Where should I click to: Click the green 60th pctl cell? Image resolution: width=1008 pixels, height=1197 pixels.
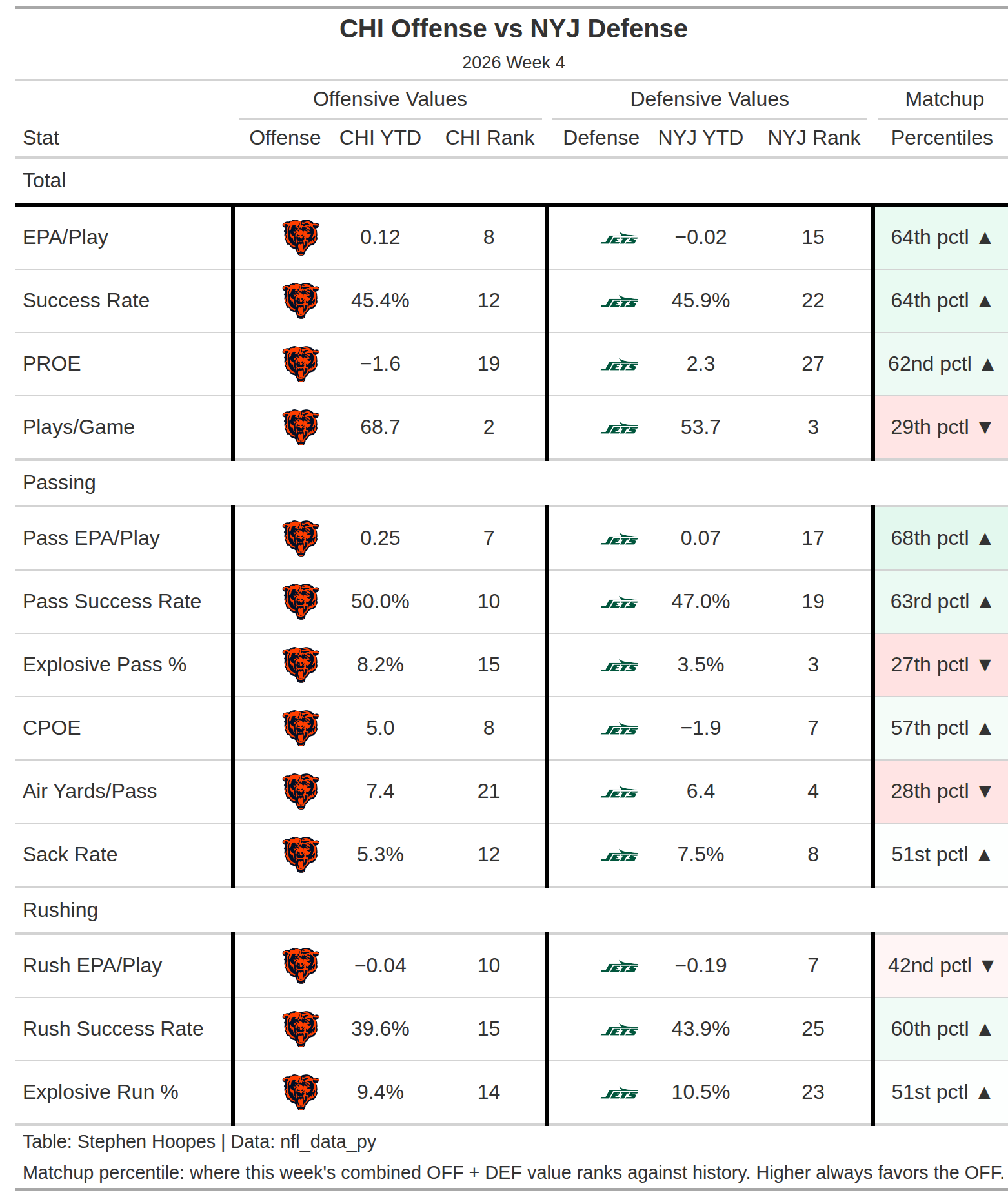click(x=942, y=1029)
